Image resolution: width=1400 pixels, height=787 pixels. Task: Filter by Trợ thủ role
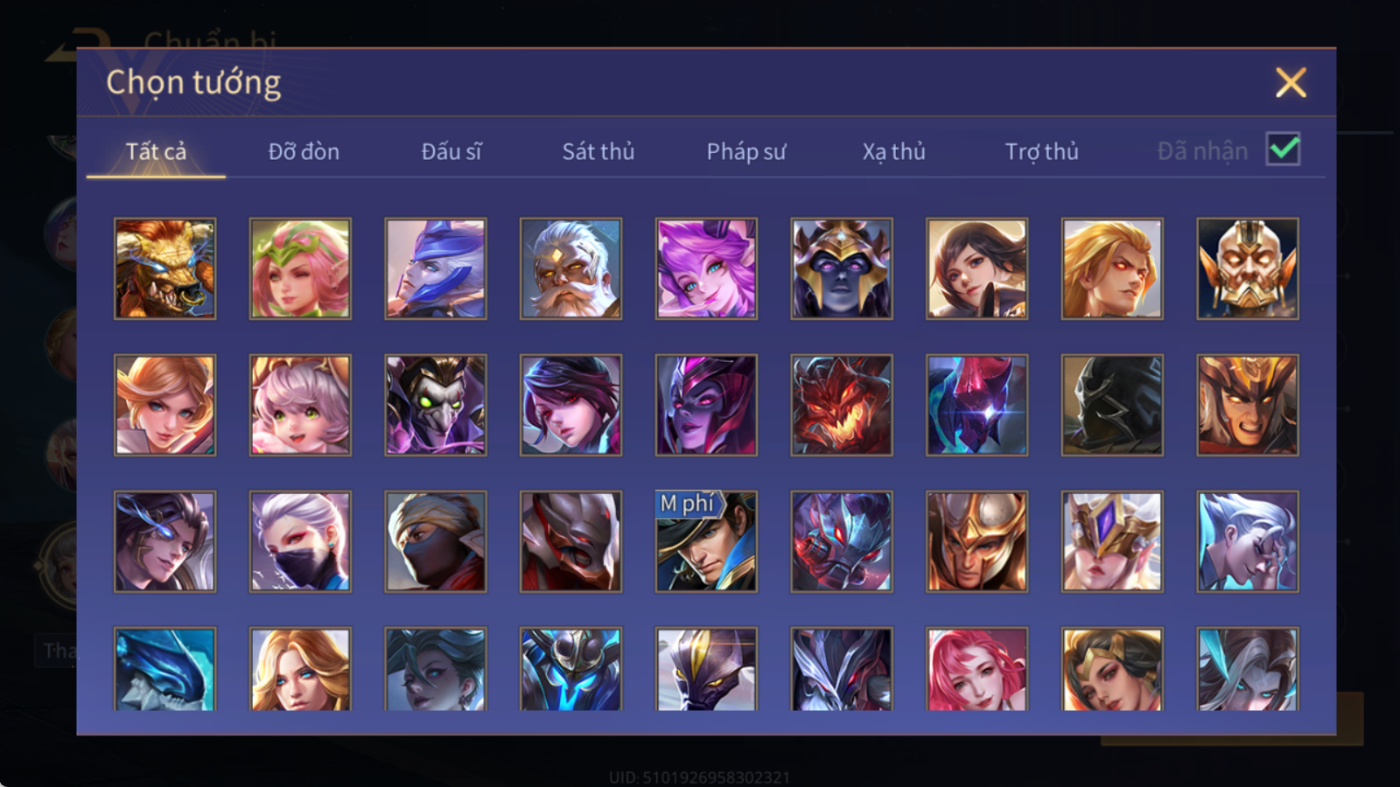(1042, 152)
